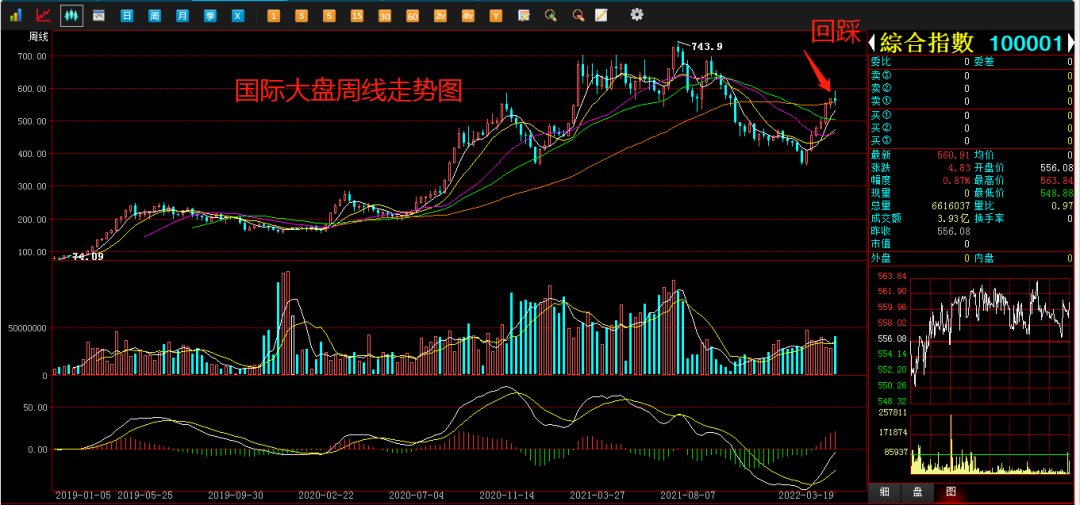Screen dimensions: 1080x505
Task: Click the turnover value 3.93亿
Action: click(x=952, y=218)
